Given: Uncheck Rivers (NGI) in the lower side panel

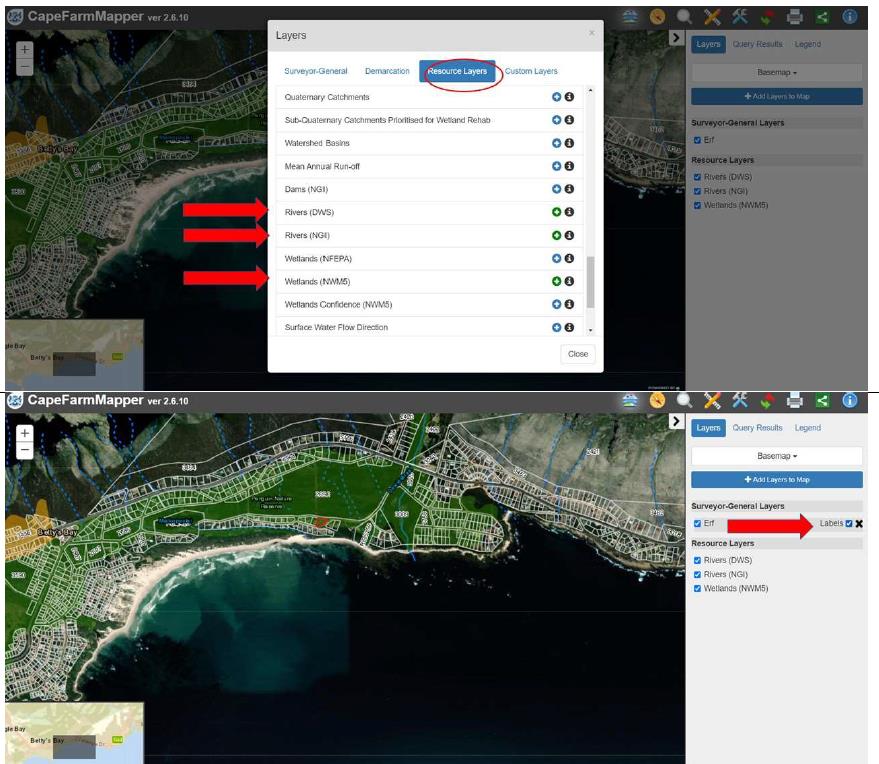Looking at the screenshot, I should click(698, 574).
